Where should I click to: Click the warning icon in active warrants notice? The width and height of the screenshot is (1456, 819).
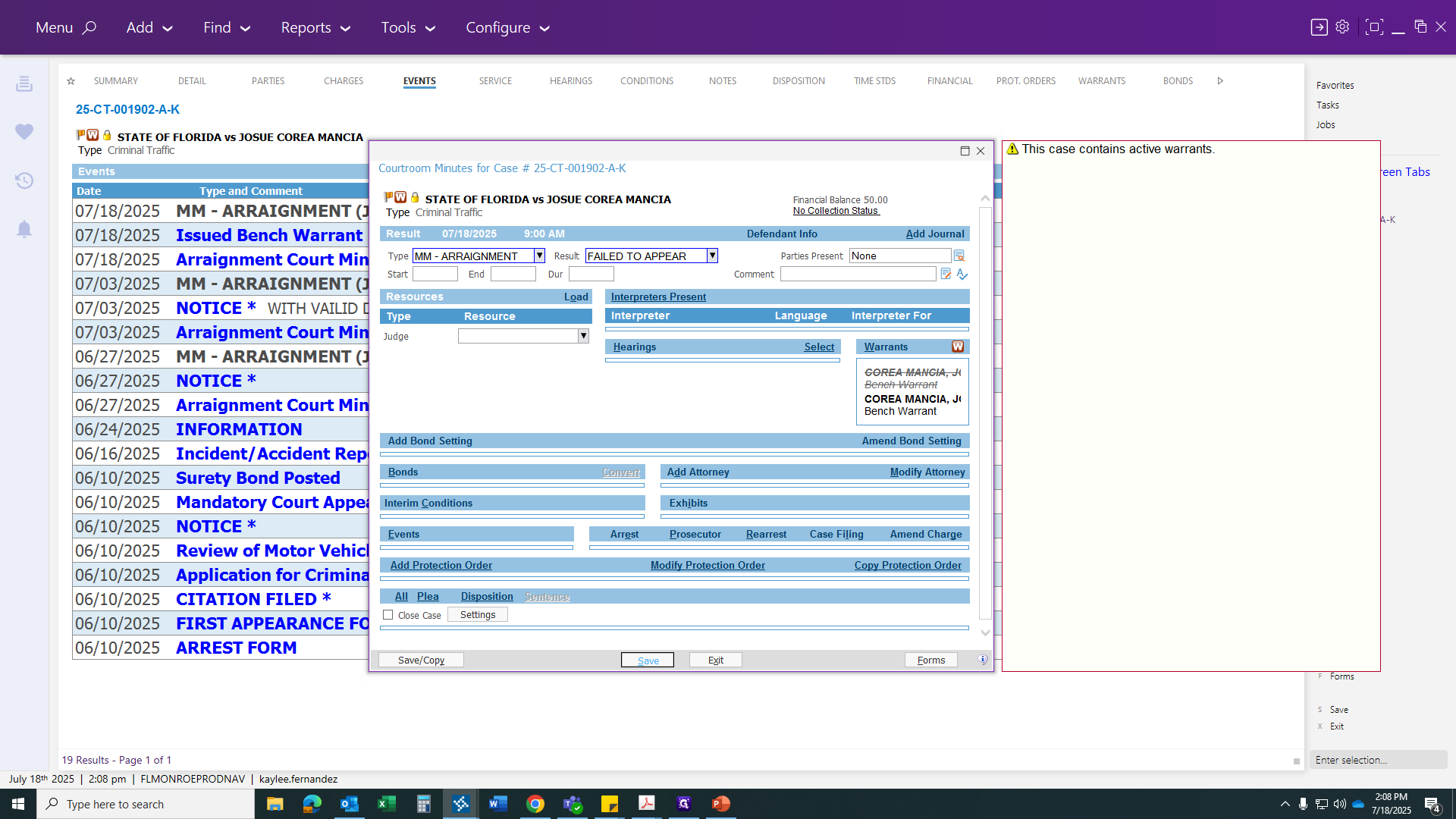click(1012, 149)
